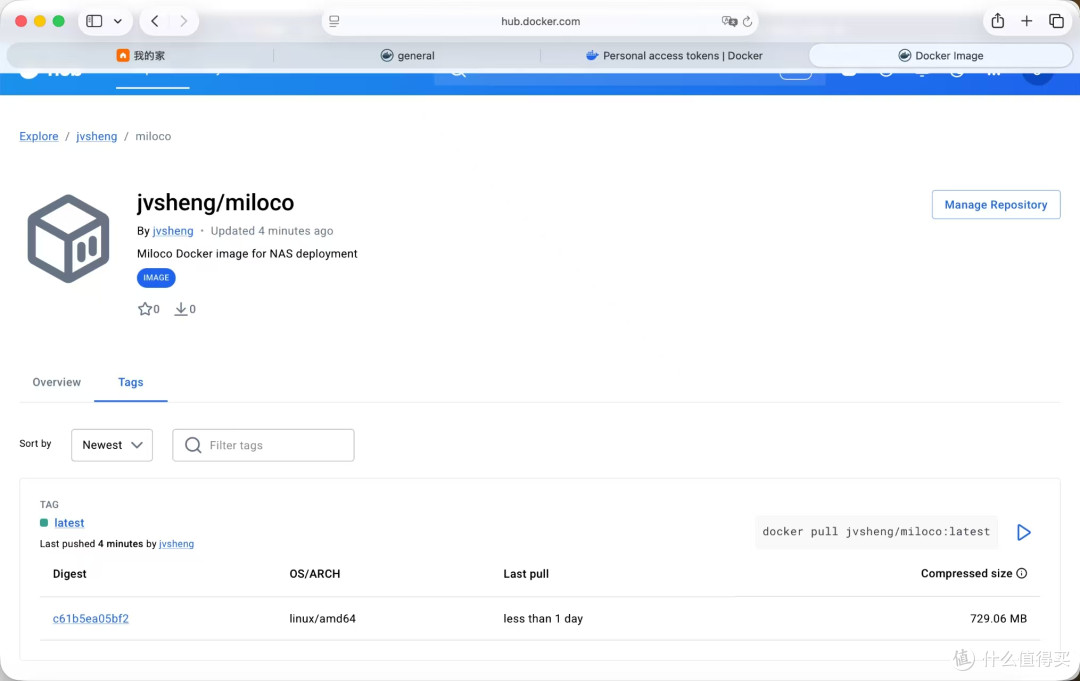Click the magnifier icon in Filter tags
The height and width of the screenshot is (681, 1080).
coord(194,445)
